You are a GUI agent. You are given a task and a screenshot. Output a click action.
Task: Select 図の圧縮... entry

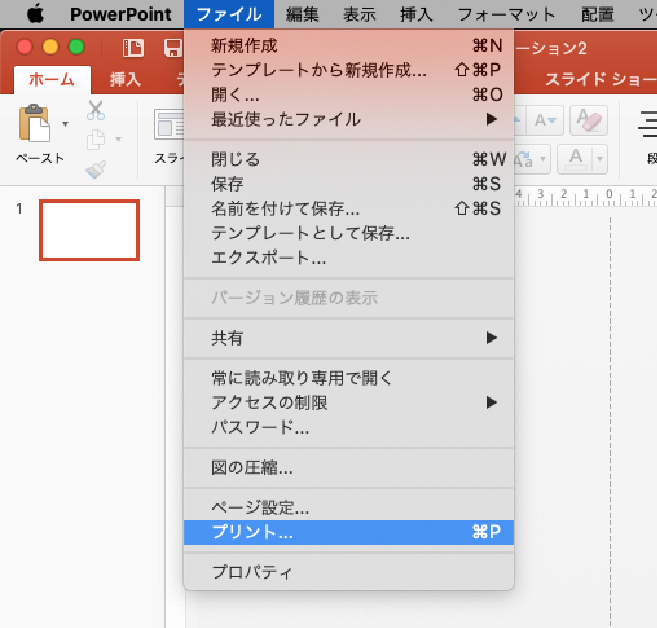pyautogui.click(x=349, y=468)
